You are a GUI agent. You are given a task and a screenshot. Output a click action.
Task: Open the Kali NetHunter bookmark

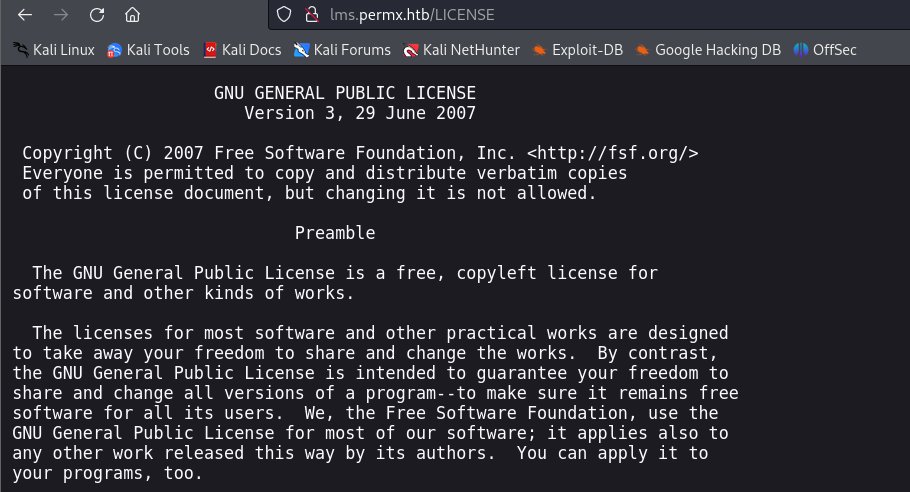[462, 50]
